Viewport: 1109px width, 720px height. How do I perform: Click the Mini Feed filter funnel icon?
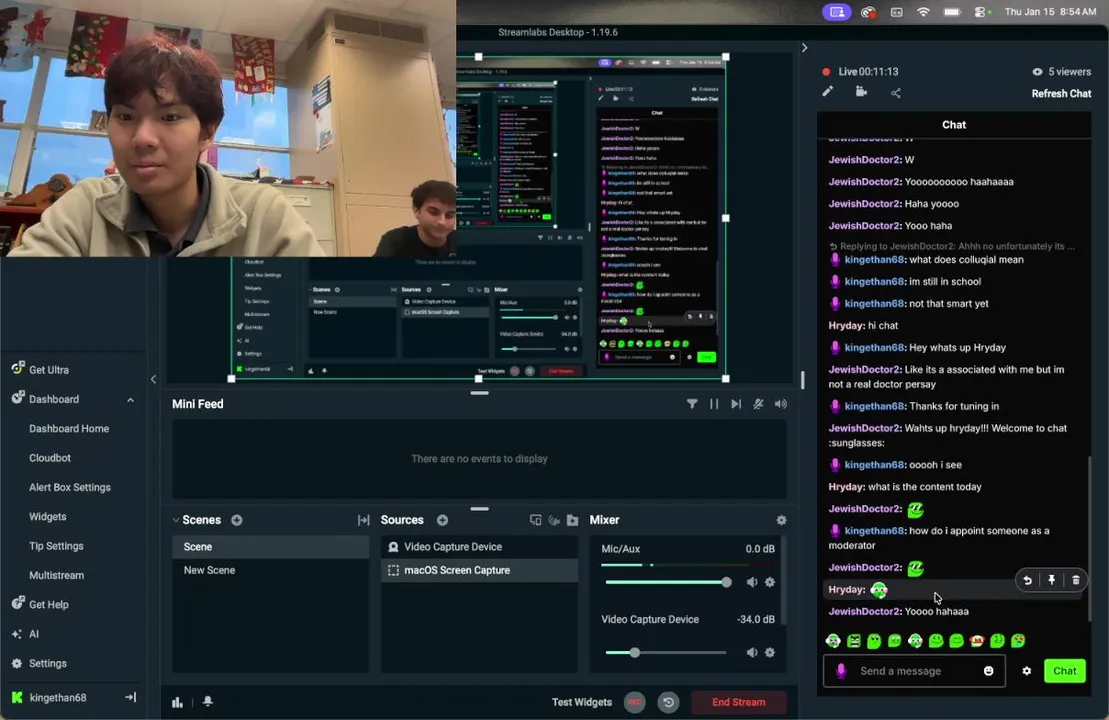692,404
